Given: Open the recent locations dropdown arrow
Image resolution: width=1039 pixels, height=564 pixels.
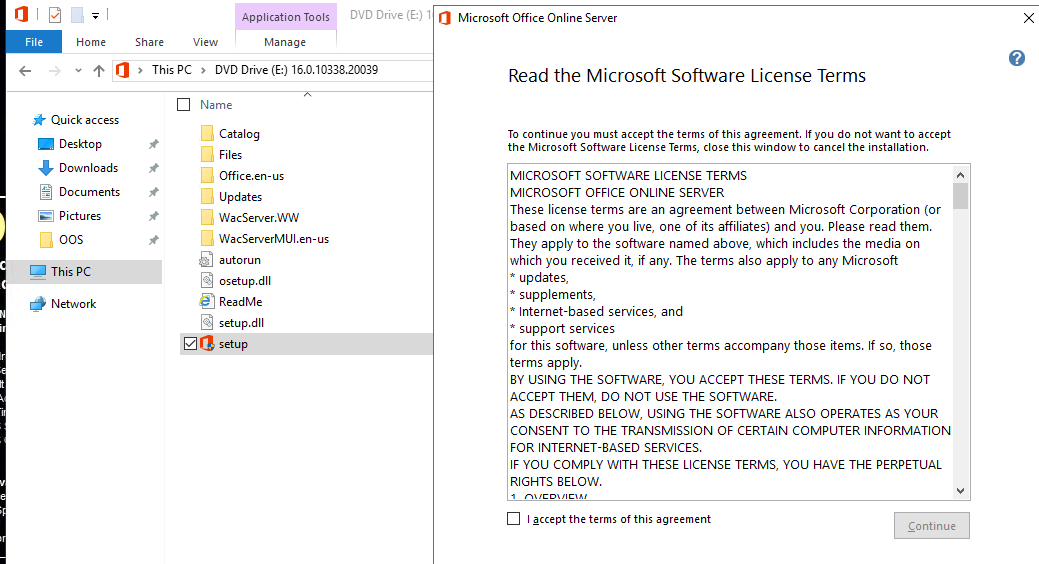Looking at the screenshot, I should point(78,70).
